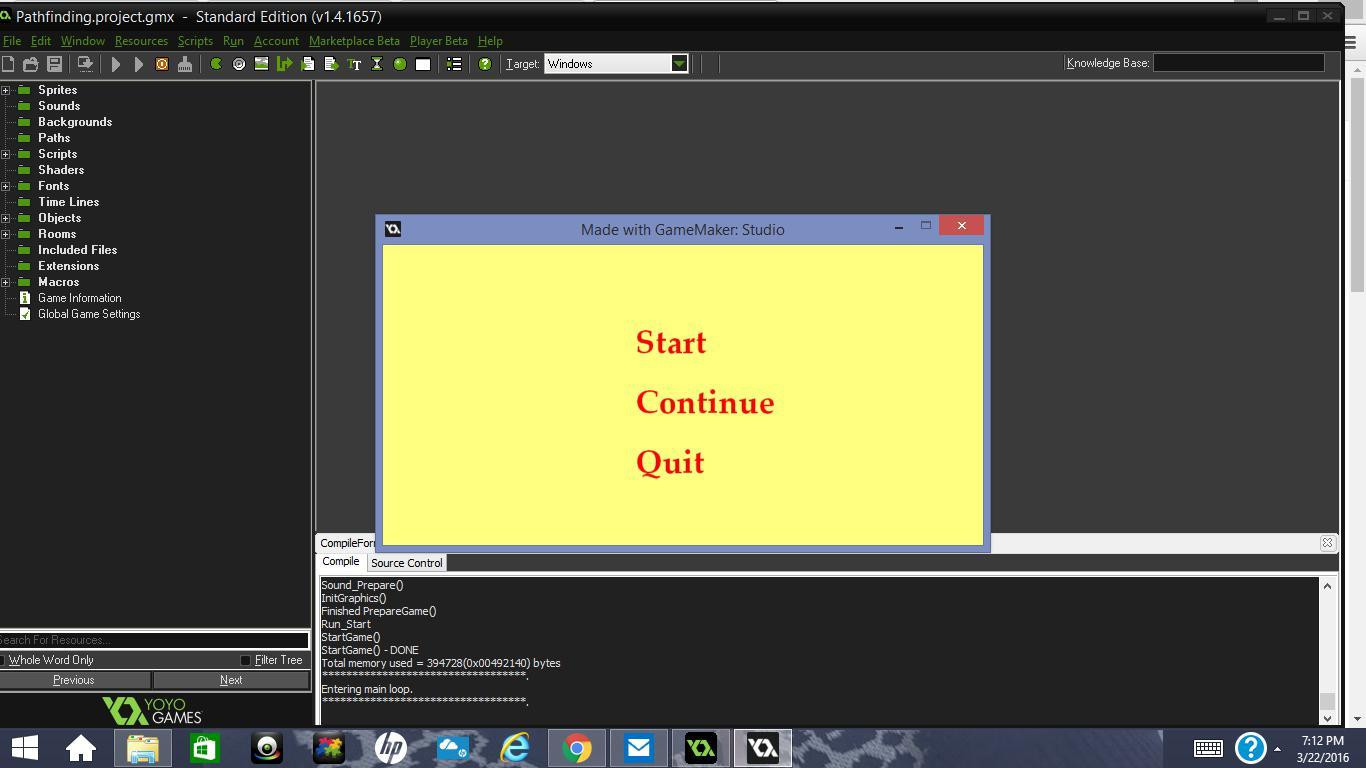Open global game settings list icon in toolbar
The width and height of the screenshot is (1366, 768).
[x=454, y=64]
